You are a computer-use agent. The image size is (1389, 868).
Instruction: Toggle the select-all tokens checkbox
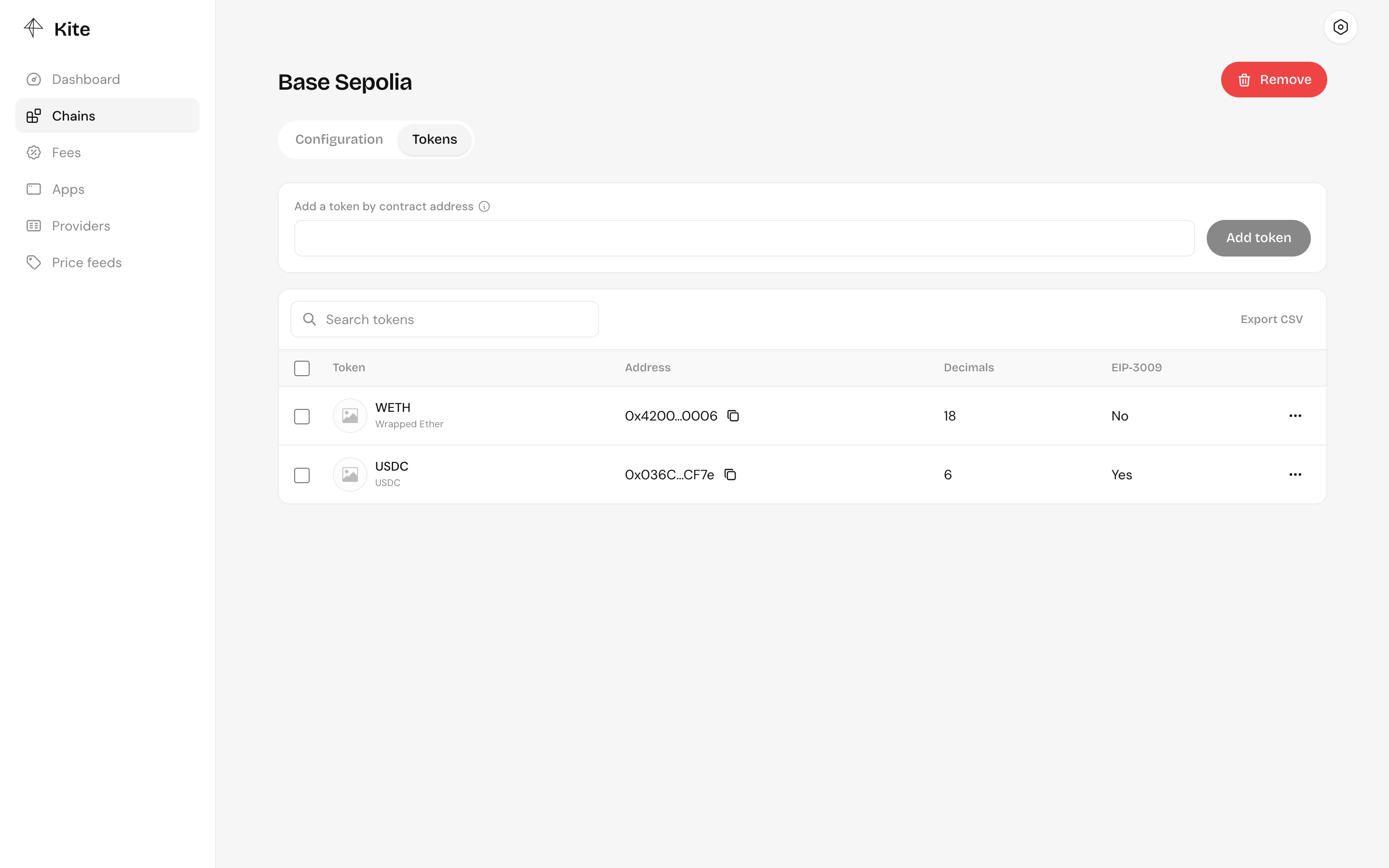[302, 368]
